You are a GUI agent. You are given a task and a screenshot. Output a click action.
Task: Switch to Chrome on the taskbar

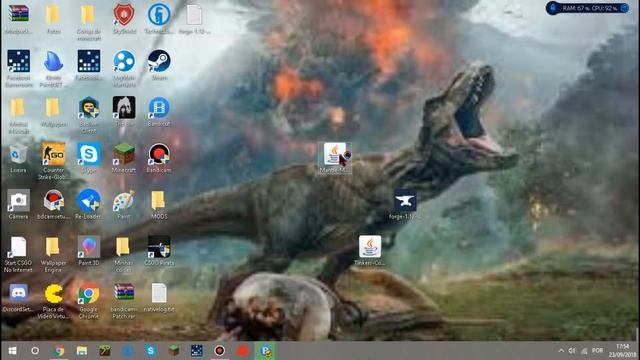click(x=58, y=351)
